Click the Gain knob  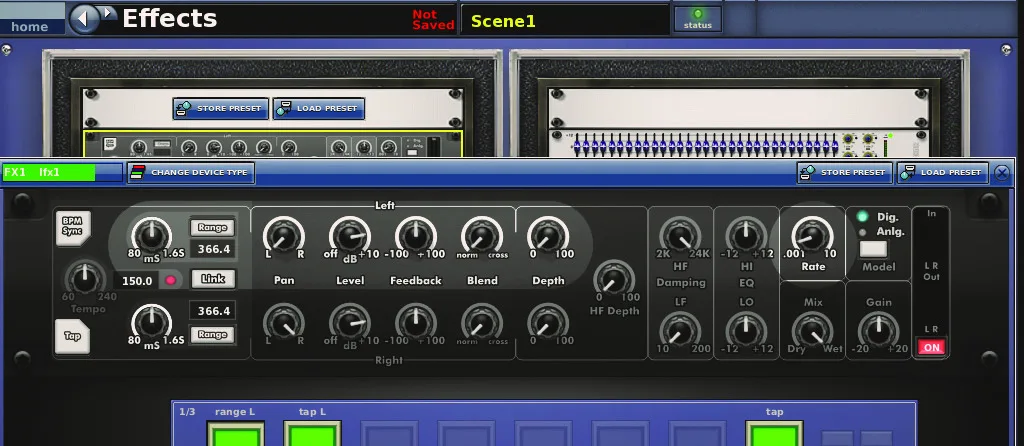tap(878, 332)
